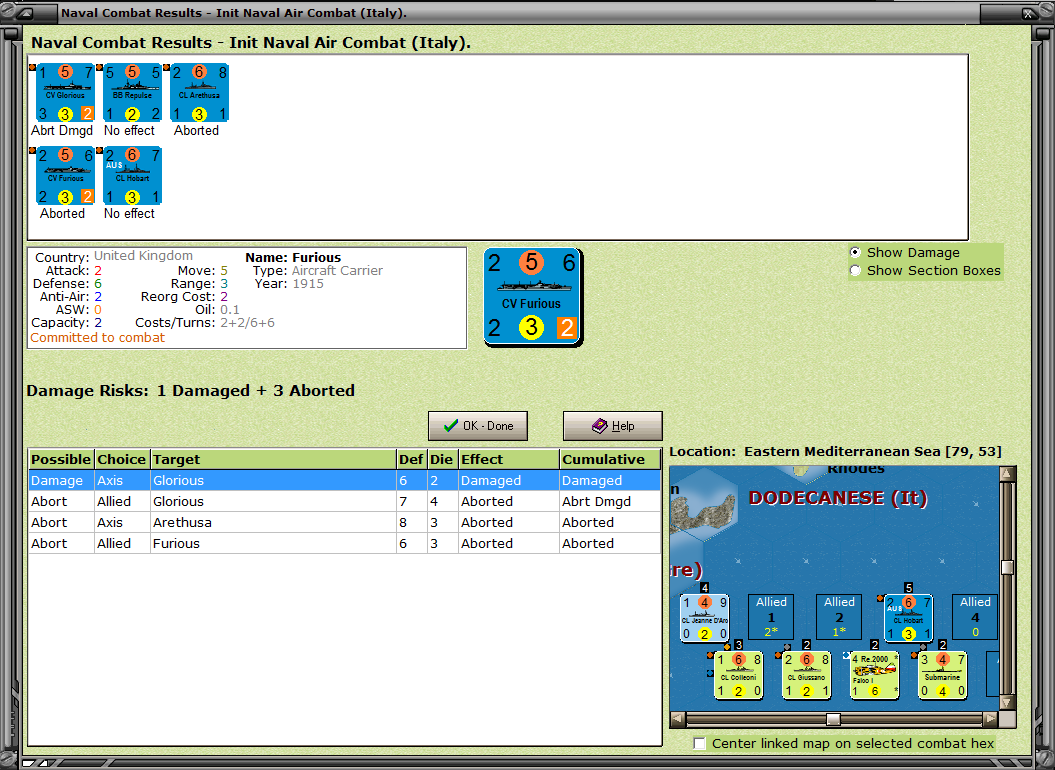
Task: Click map vertical scrollbar up arrow
Action: (x=1007, y=474)
